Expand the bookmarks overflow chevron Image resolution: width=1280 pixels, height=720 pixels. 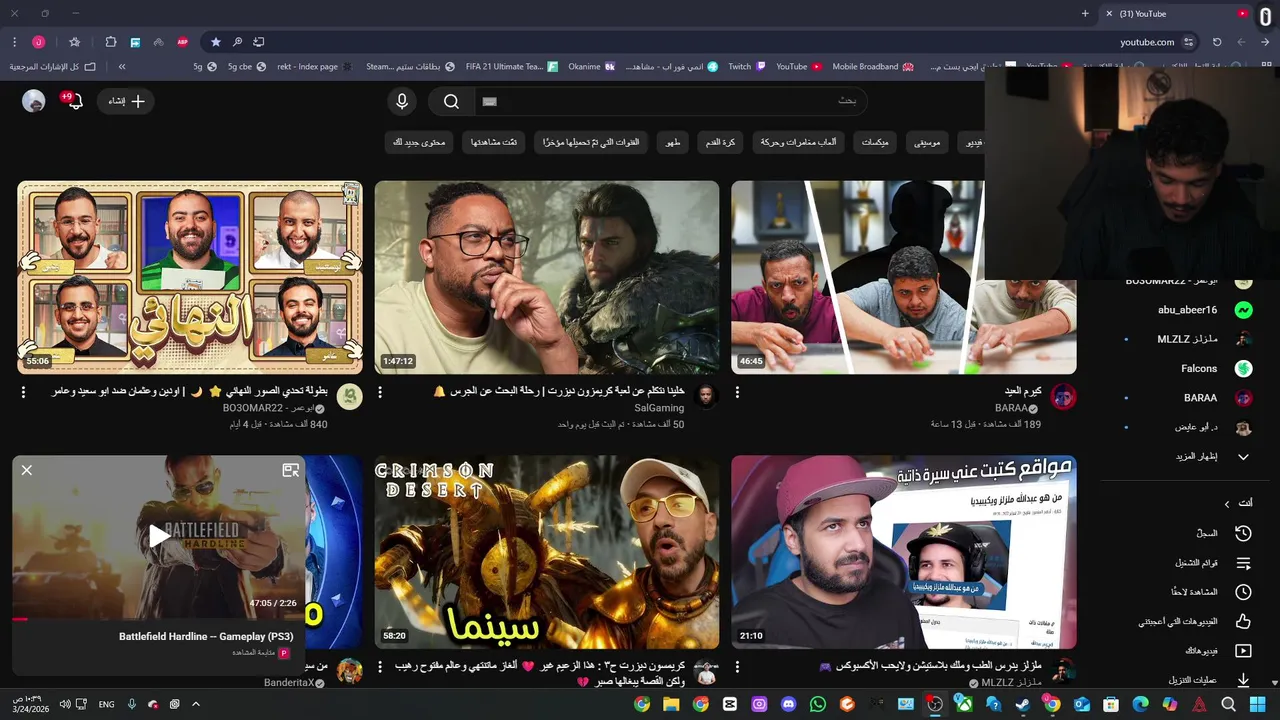[122, 67]
